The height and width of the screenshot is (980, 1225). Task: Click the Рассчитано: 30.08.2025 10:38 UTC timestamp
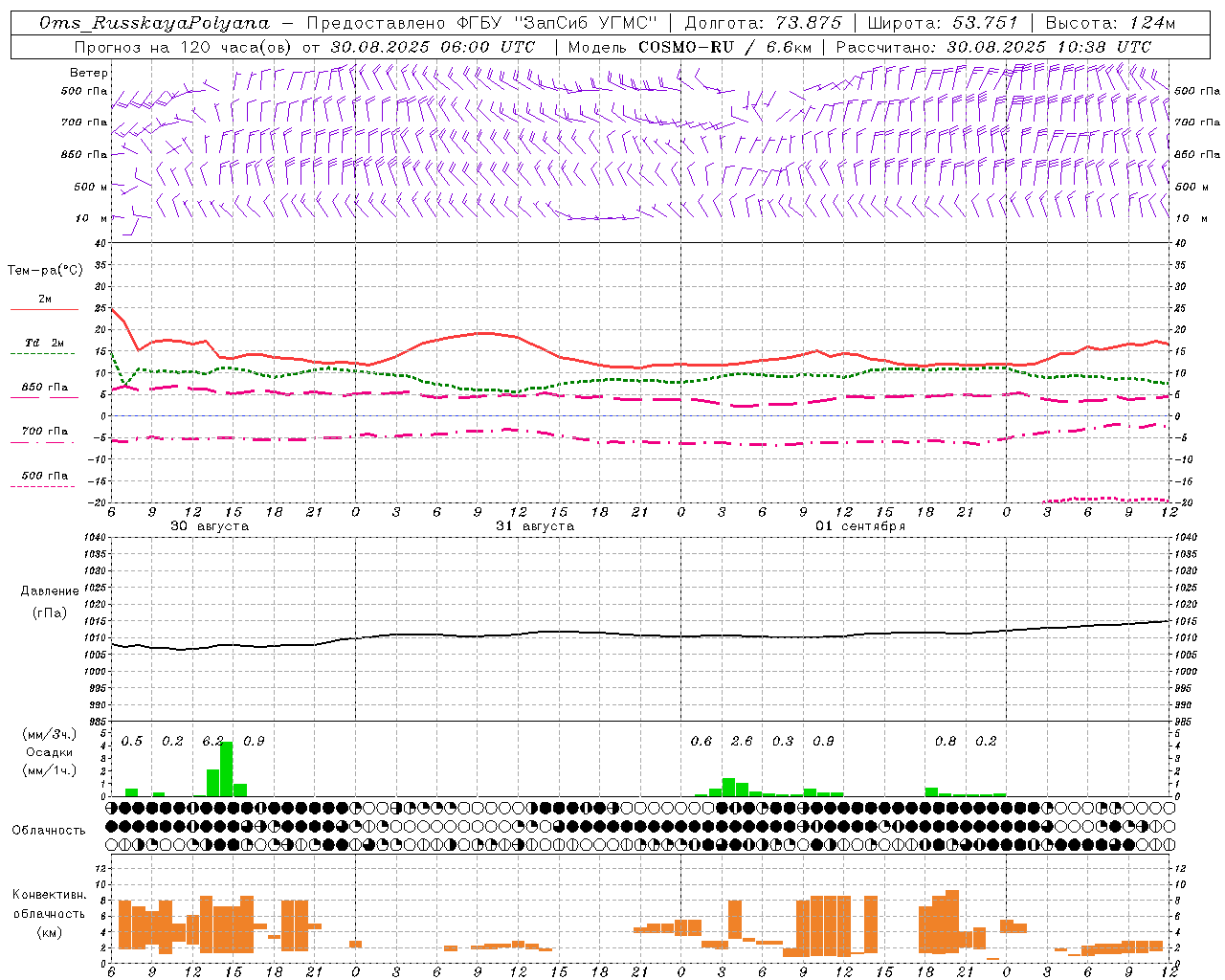point(993,47)
